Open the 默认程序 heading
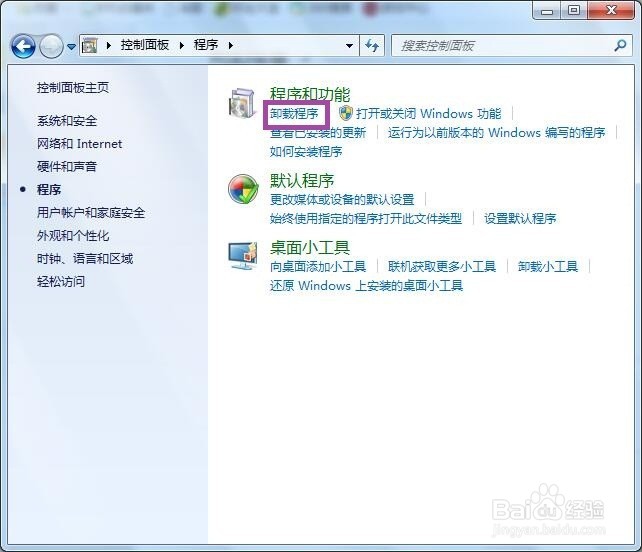 click(302, 181)
